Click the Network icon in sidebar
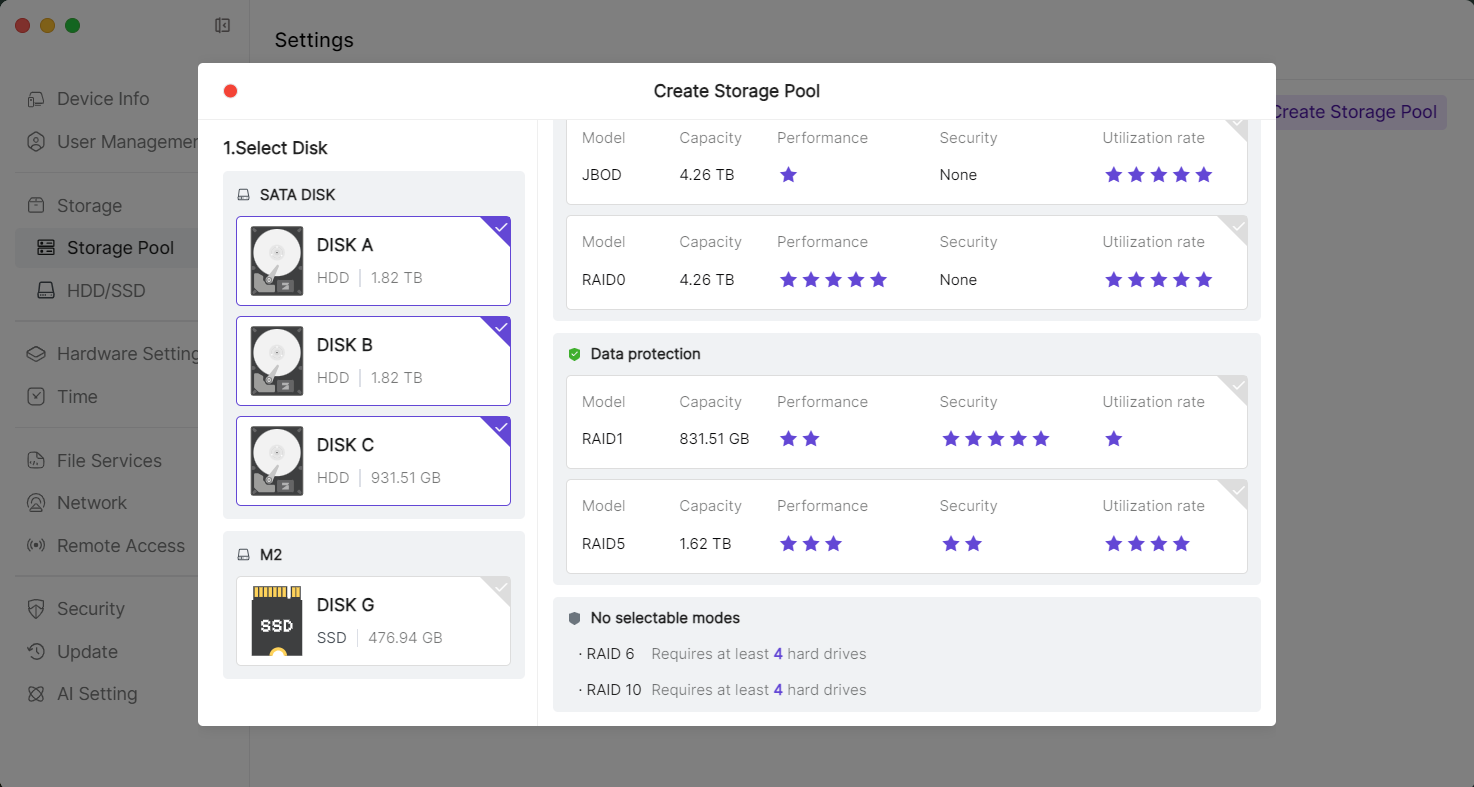The image size is (1474, 787). tap(36, 503)
